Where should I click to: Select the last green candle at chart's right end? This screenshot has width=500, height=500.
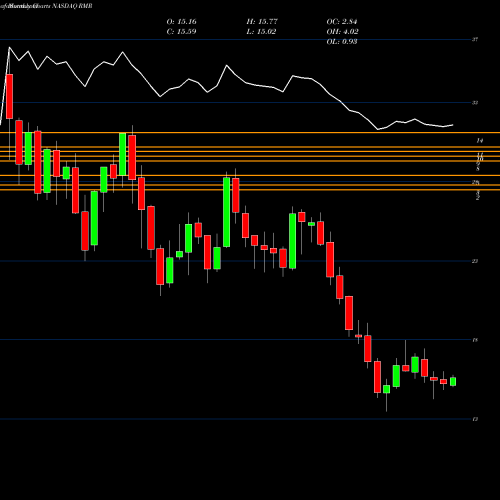pos(453,381)
